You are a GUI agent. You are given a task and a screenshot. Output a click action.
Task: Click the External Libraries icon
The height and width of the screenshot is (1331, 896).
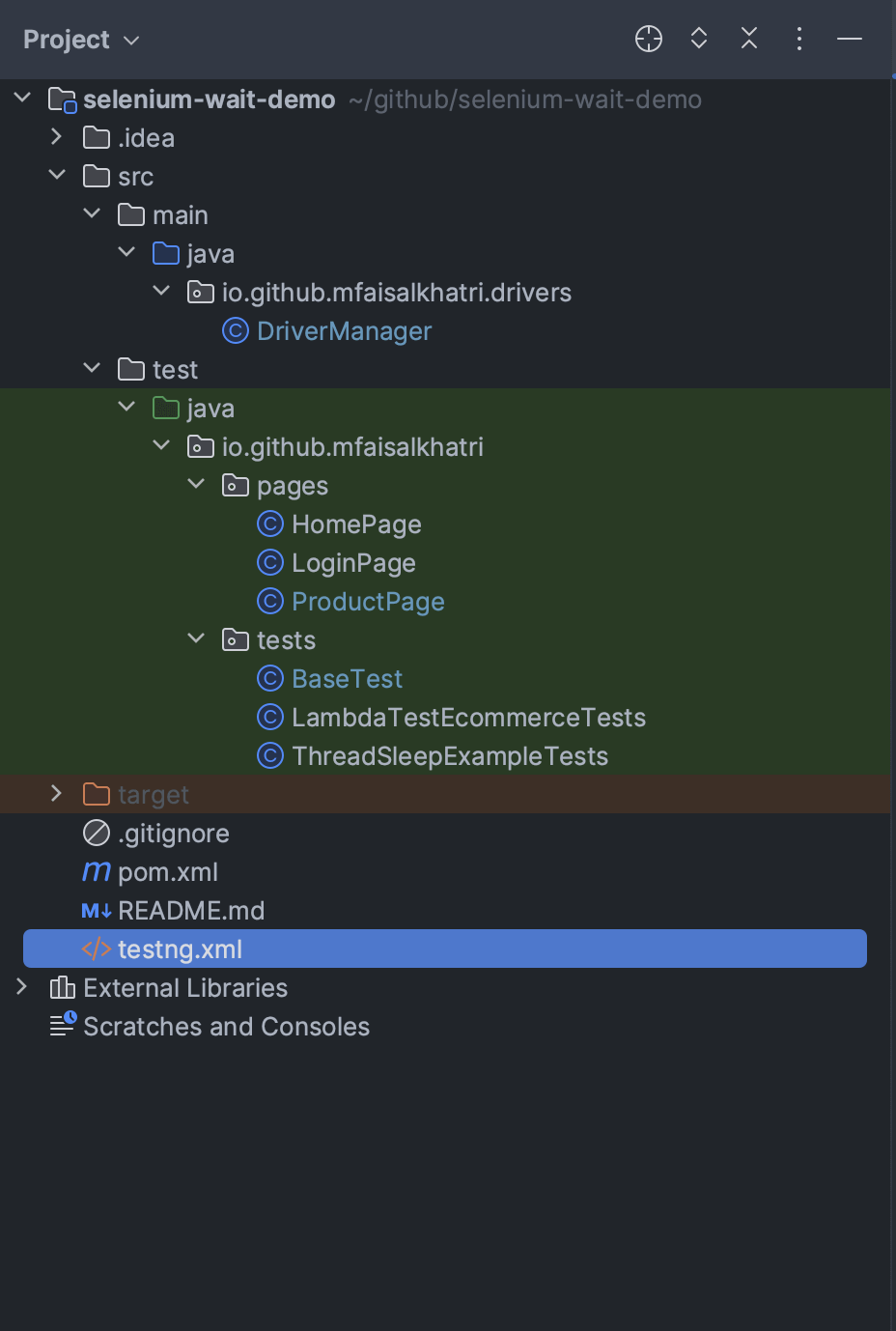point(61,987)
